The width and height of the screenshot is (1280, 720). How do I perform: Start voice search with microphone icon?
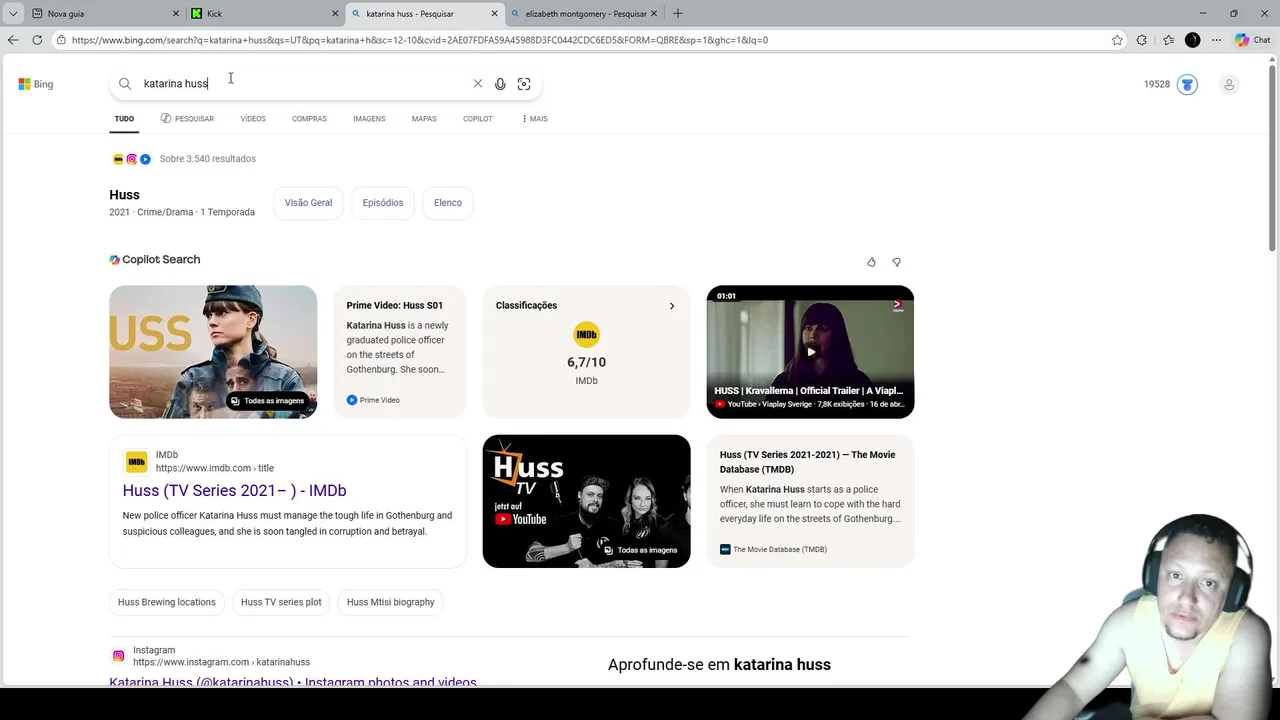tap(500, 84)
